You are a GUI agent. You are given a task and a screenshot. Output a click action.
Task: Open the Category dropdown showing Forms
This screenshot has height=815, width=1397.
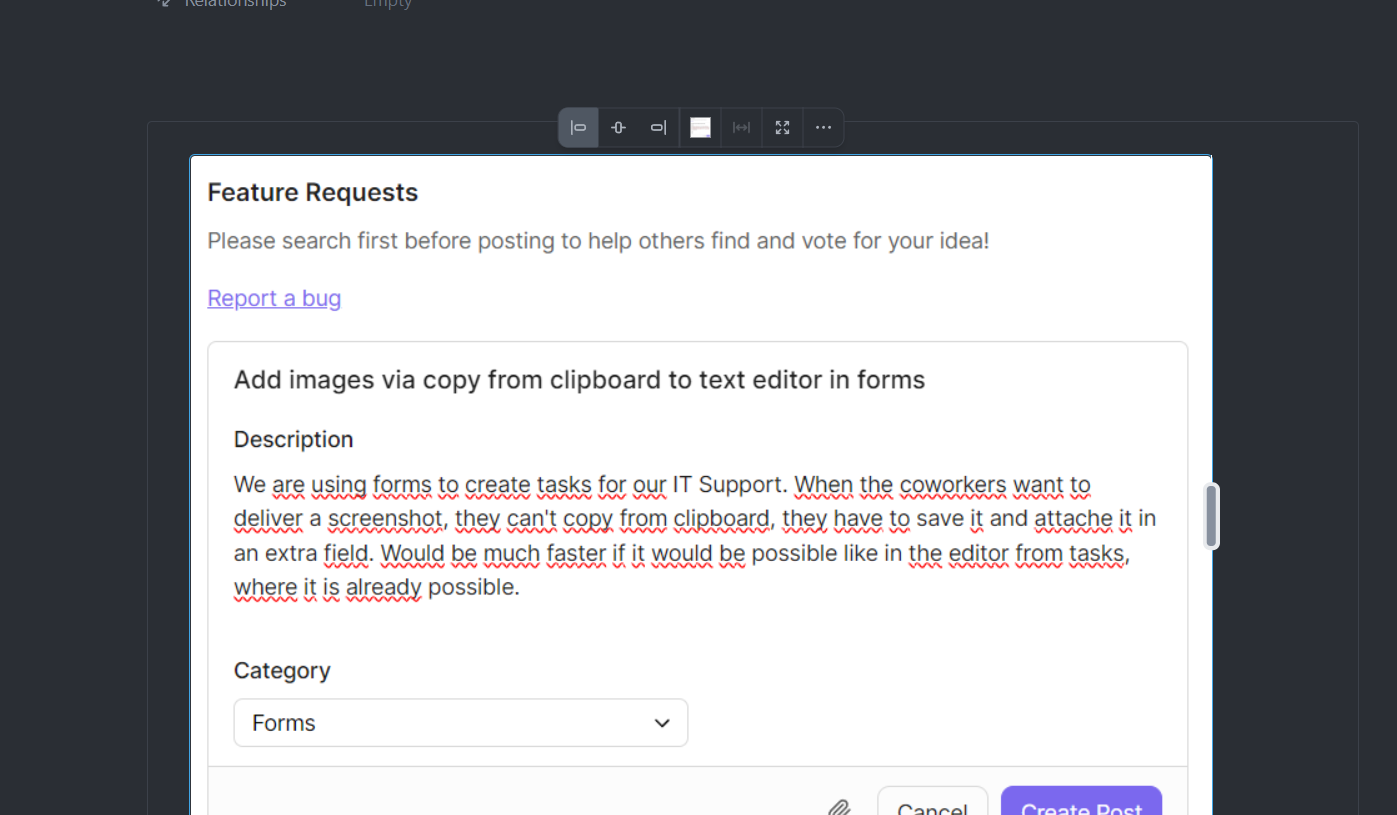tap(460, 723)
